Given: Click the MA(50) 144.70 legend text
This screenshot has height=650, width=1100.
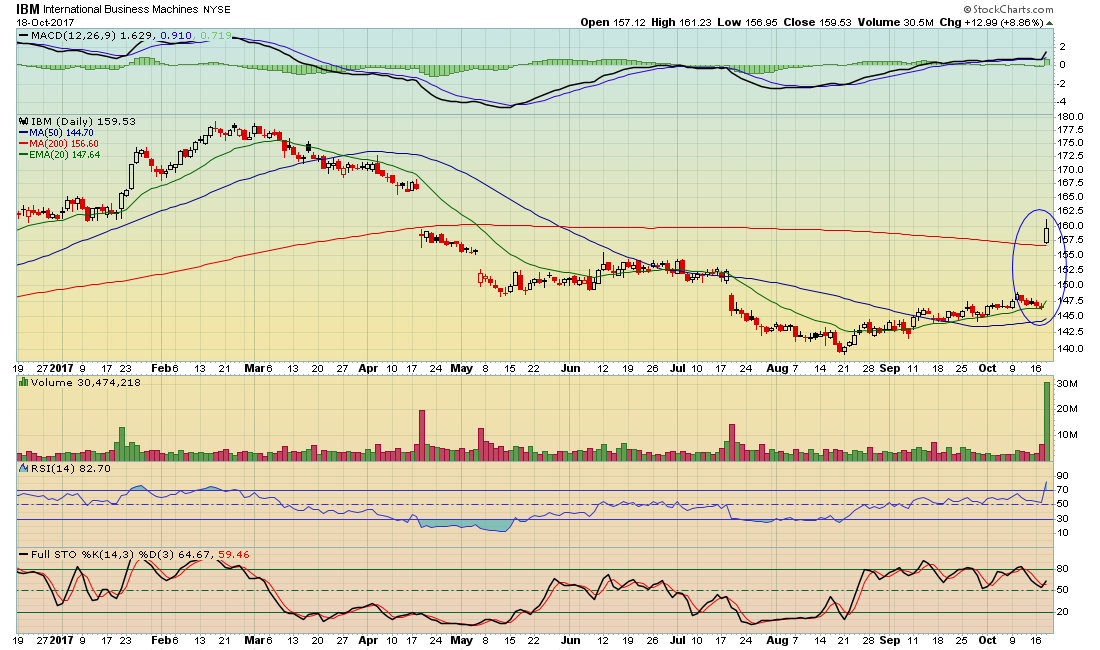Looking at the screenshot, I should pos(61,133).
